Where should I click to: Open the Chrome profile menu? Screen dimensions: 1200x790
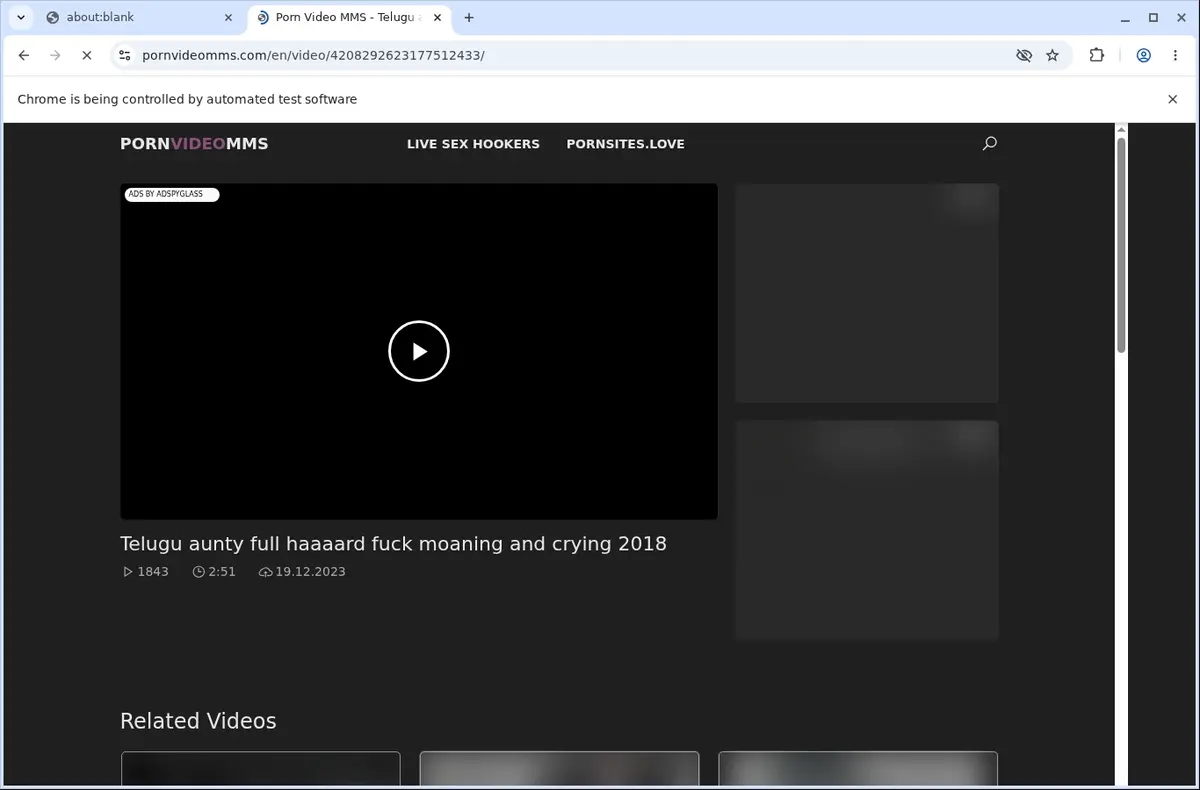1143,56
